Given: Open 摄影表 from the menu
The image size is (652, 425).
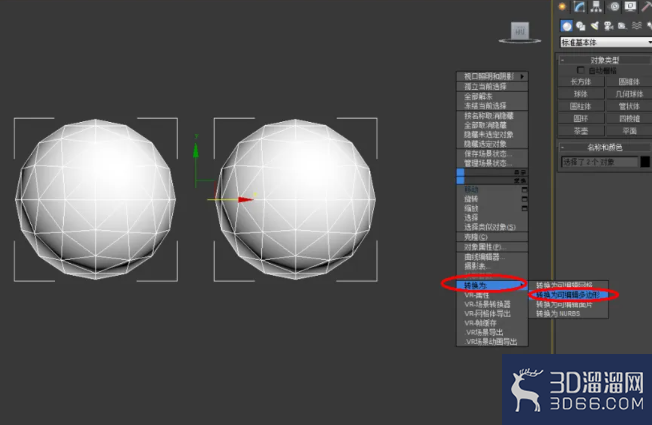Looking at the screenshot, I should [492, 266].
